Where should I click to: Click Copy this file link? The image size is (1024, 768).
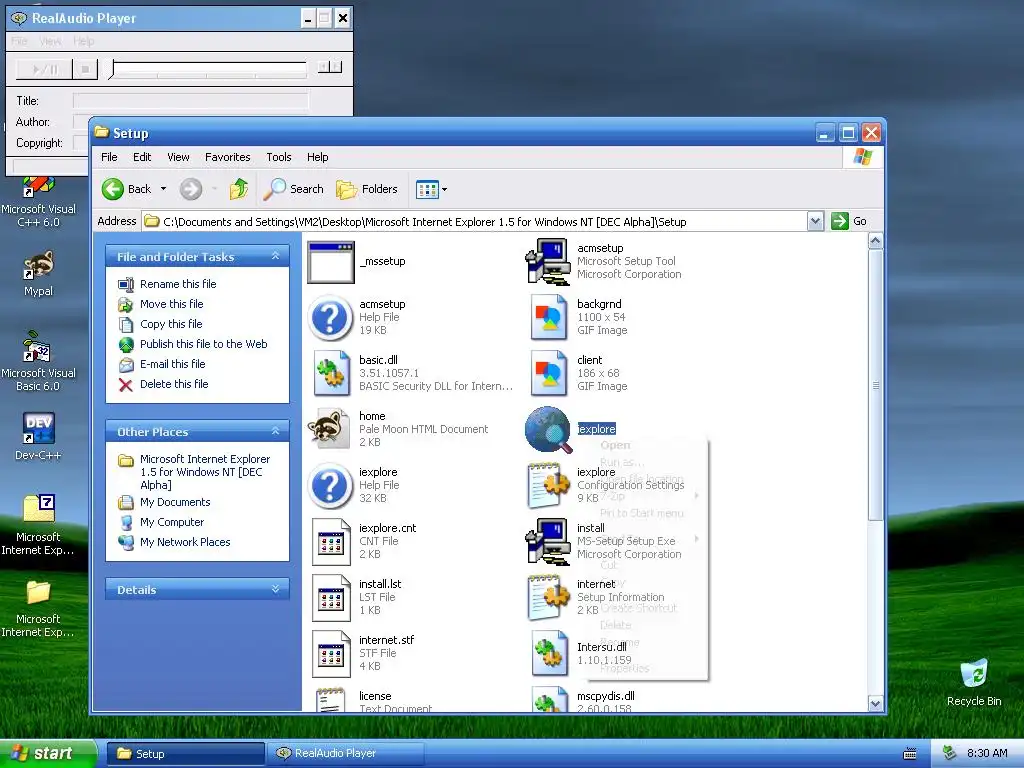(x=171, y=324)
